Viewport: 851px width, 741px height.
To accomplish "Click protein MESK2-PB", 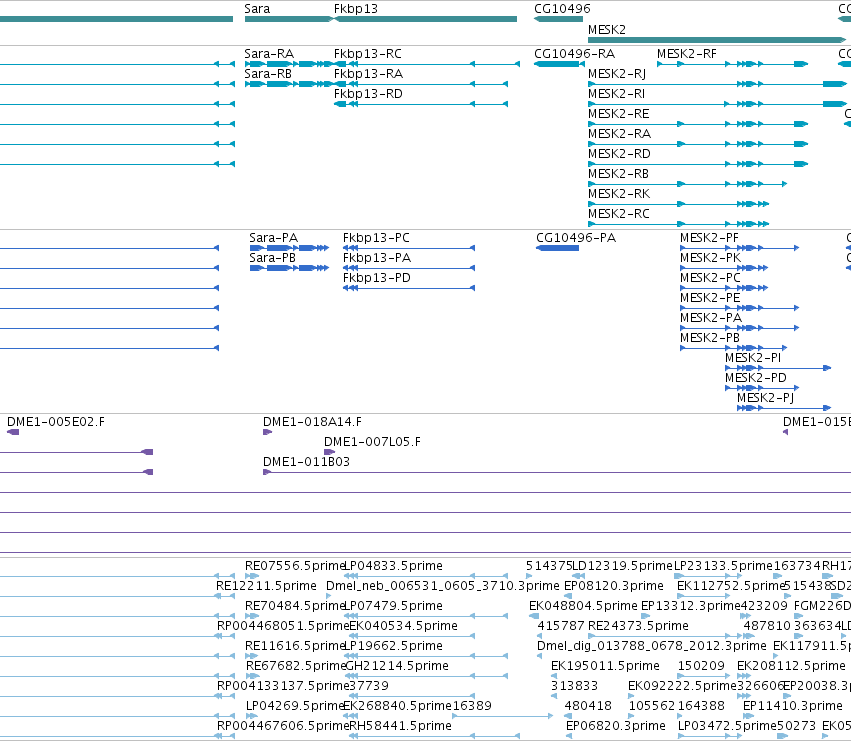I will (710, 338).
